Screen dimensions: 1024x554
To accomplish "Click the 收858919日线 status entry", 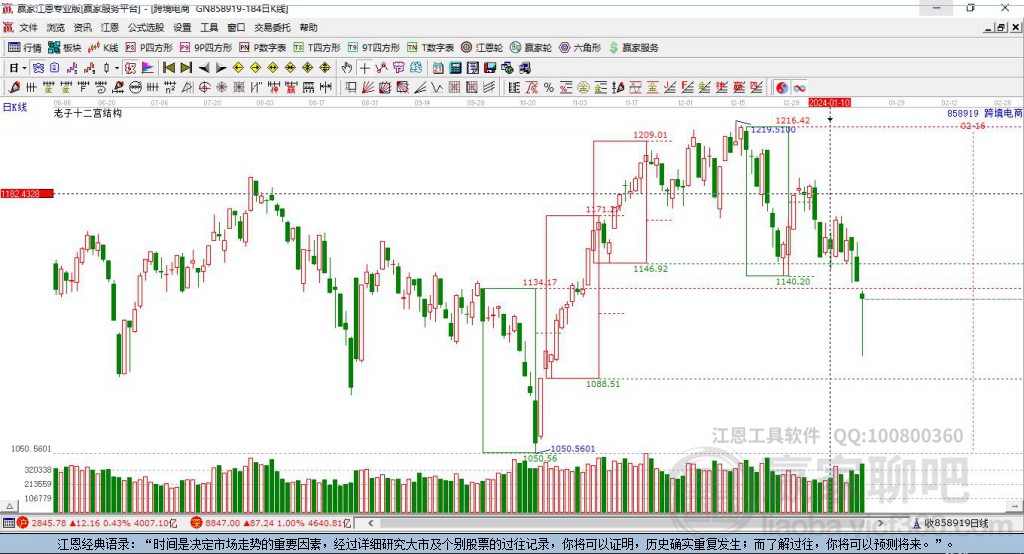I will [950, 523].
